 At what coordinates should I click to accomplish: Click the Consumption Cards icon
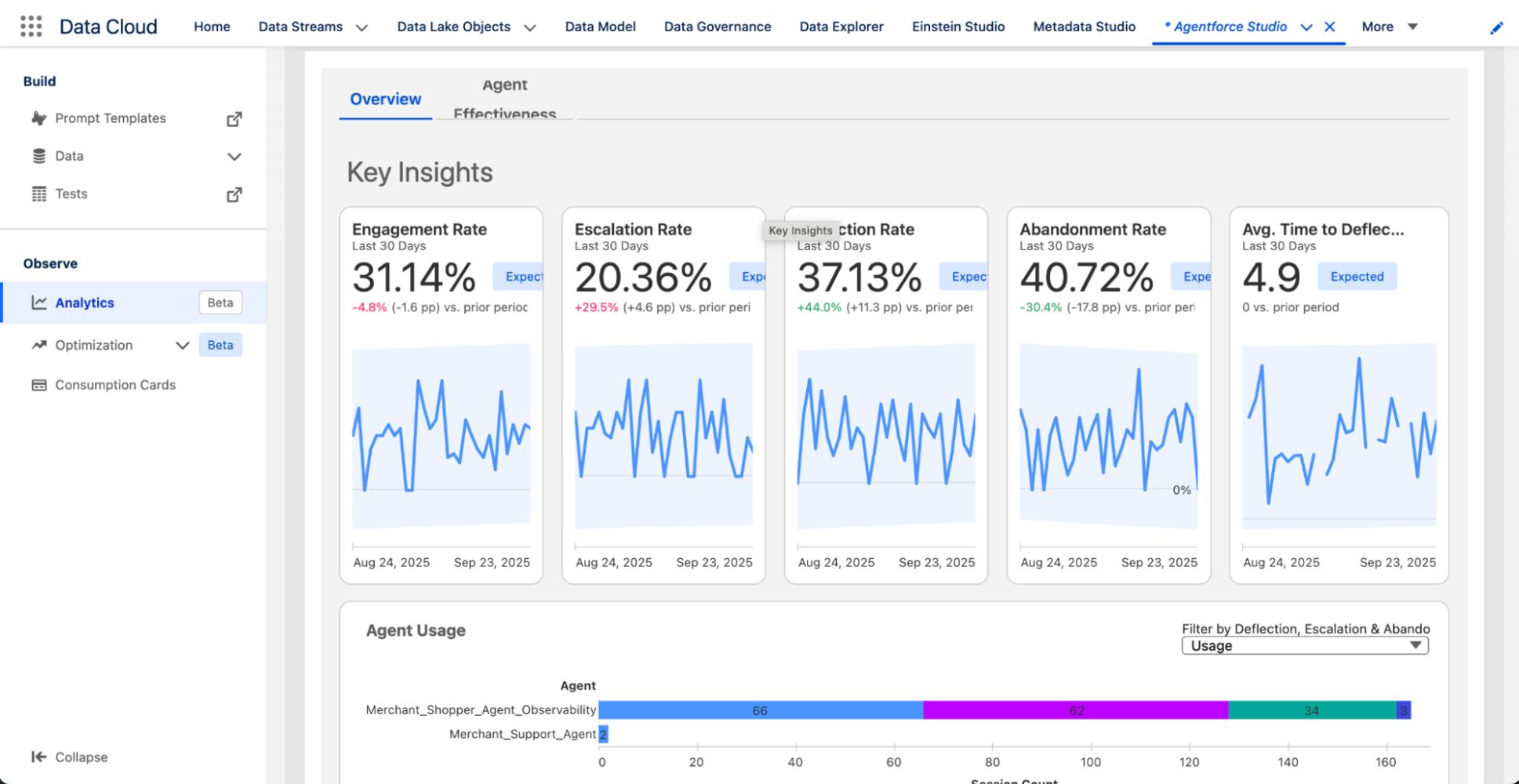38,385
